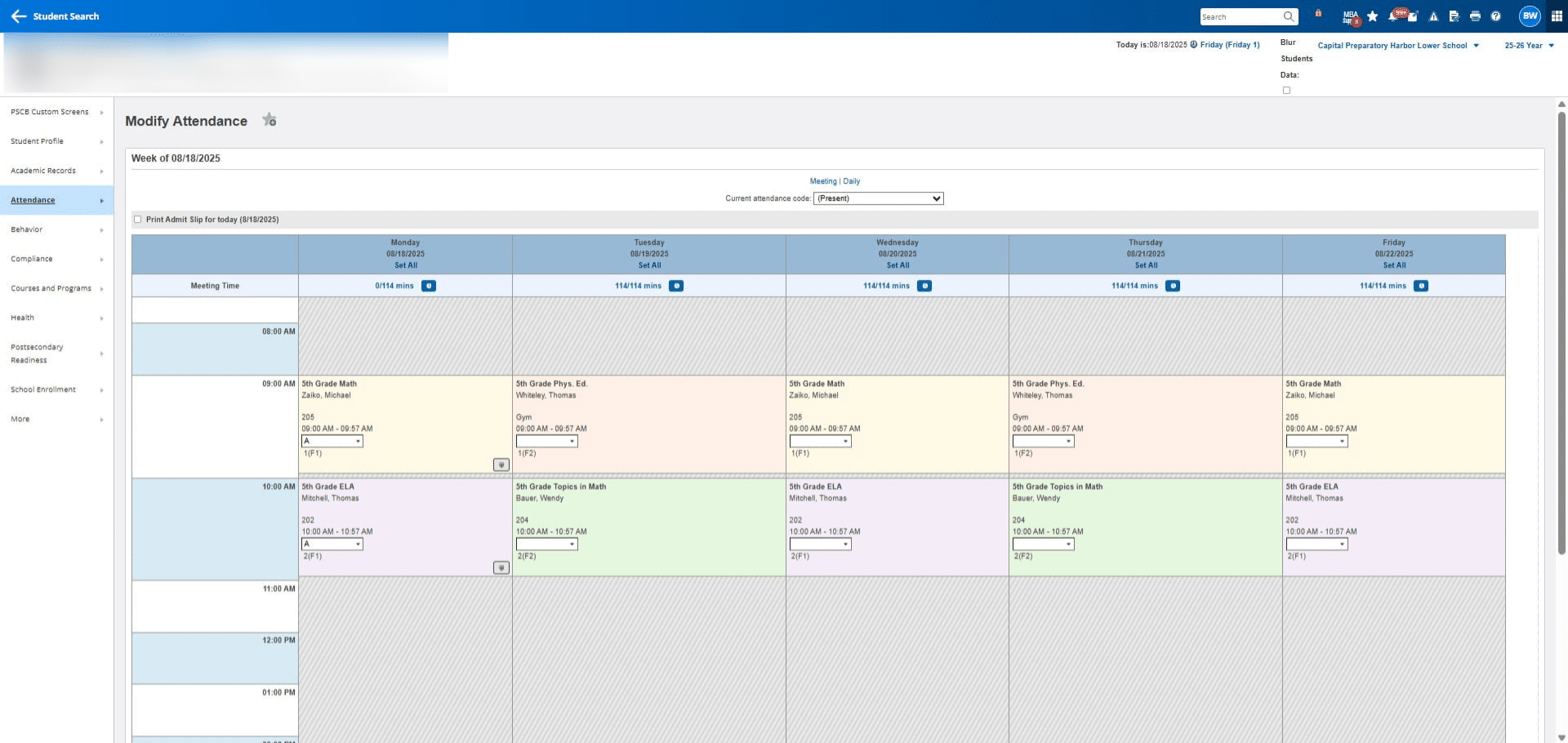Open Thursday 5th Grade Phys. Ed. attendance dropdown
The image size is (1568, 743).
[1043, 441]
